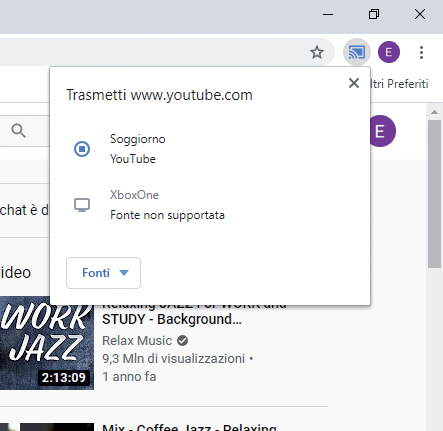Open the YouTube account avatar E
Screen dimensions: 443x431
(383, 131)
